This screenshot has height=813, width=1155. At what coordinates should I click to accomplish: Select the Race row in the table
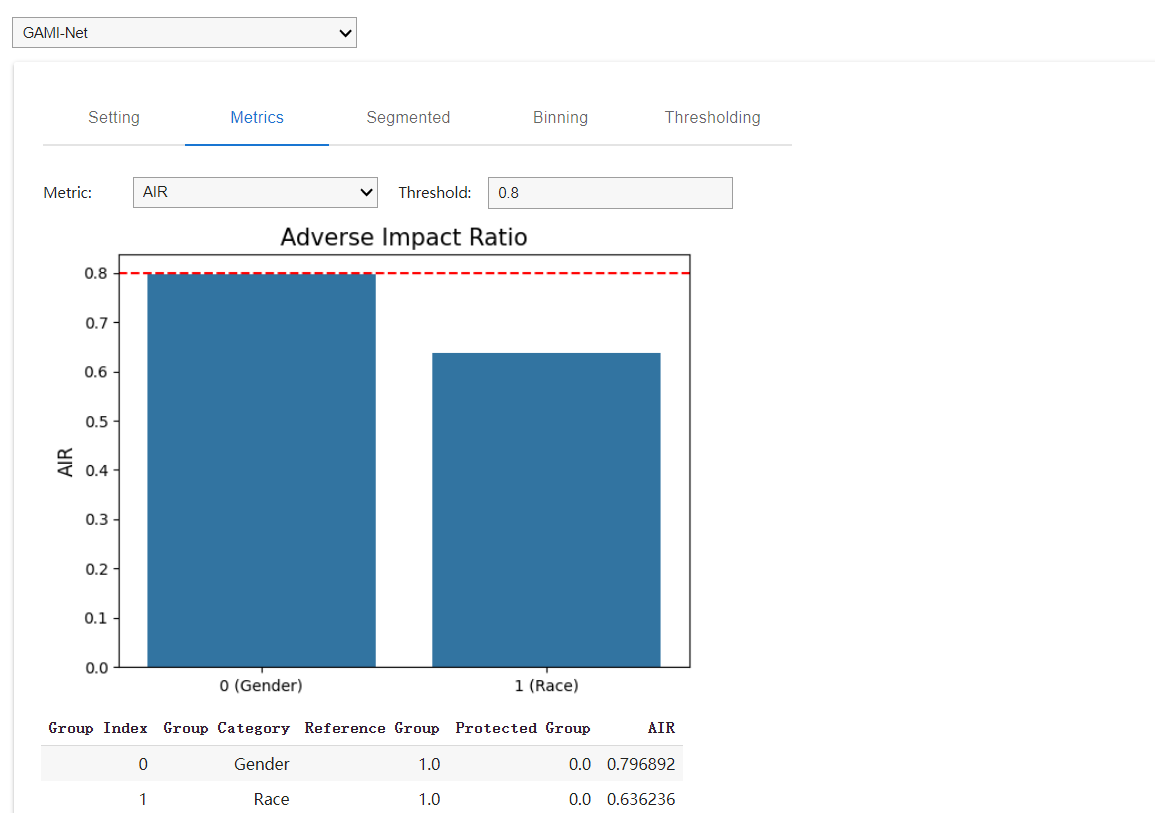click(x=271, y=799)
